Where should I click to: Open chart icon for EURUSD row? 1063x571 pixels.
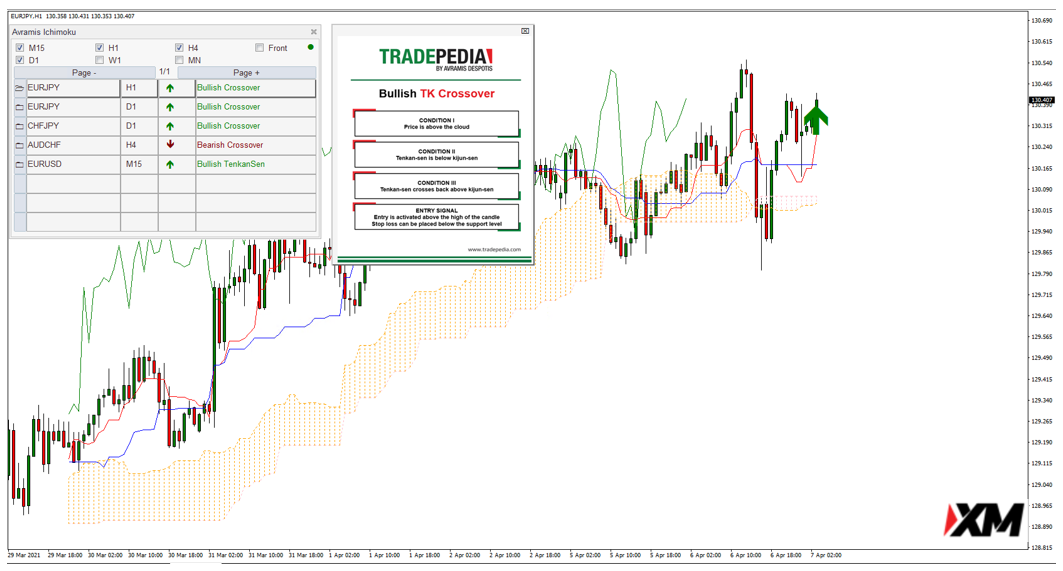coord(20,164)
